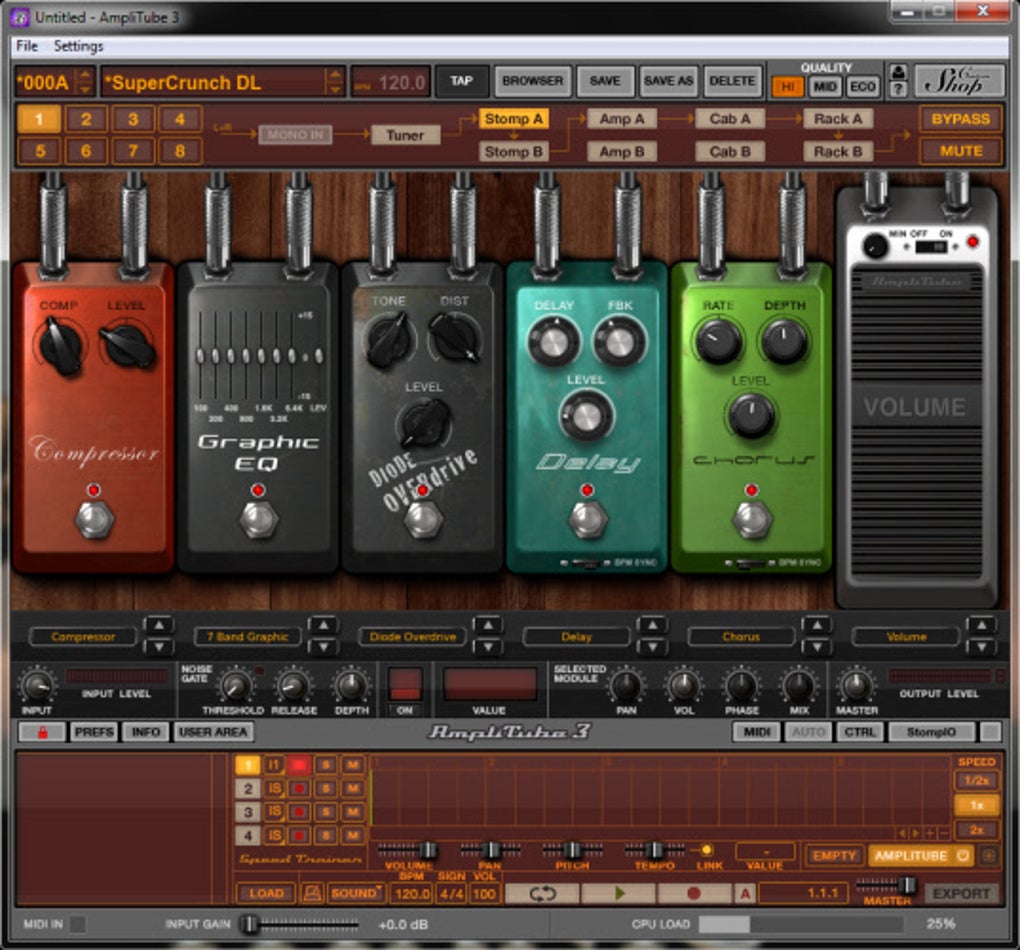Open the preset BROWSER
This screenshot has height=950, width=1020.
[x=533, y=81]
